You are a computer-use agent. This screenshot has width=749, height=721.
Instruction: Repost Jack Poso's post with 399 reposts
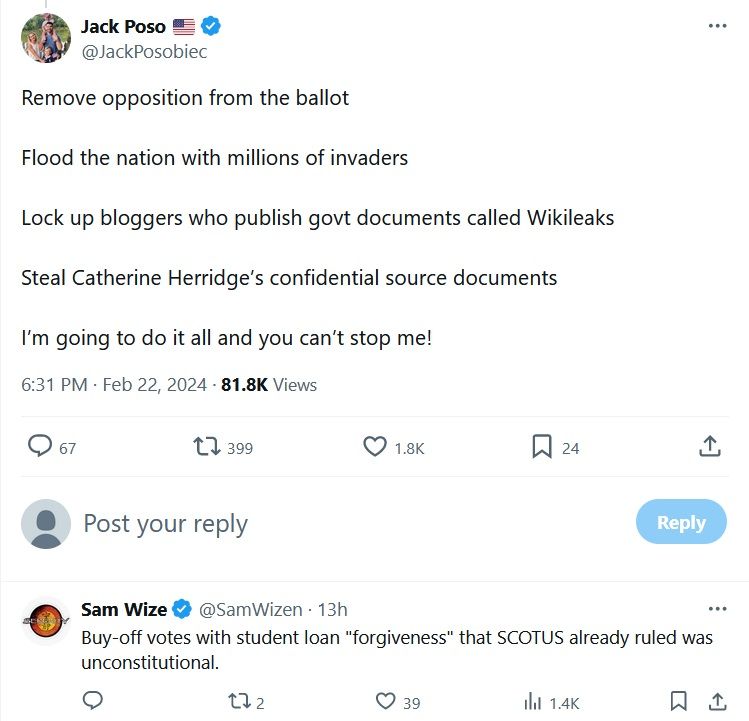207,447
